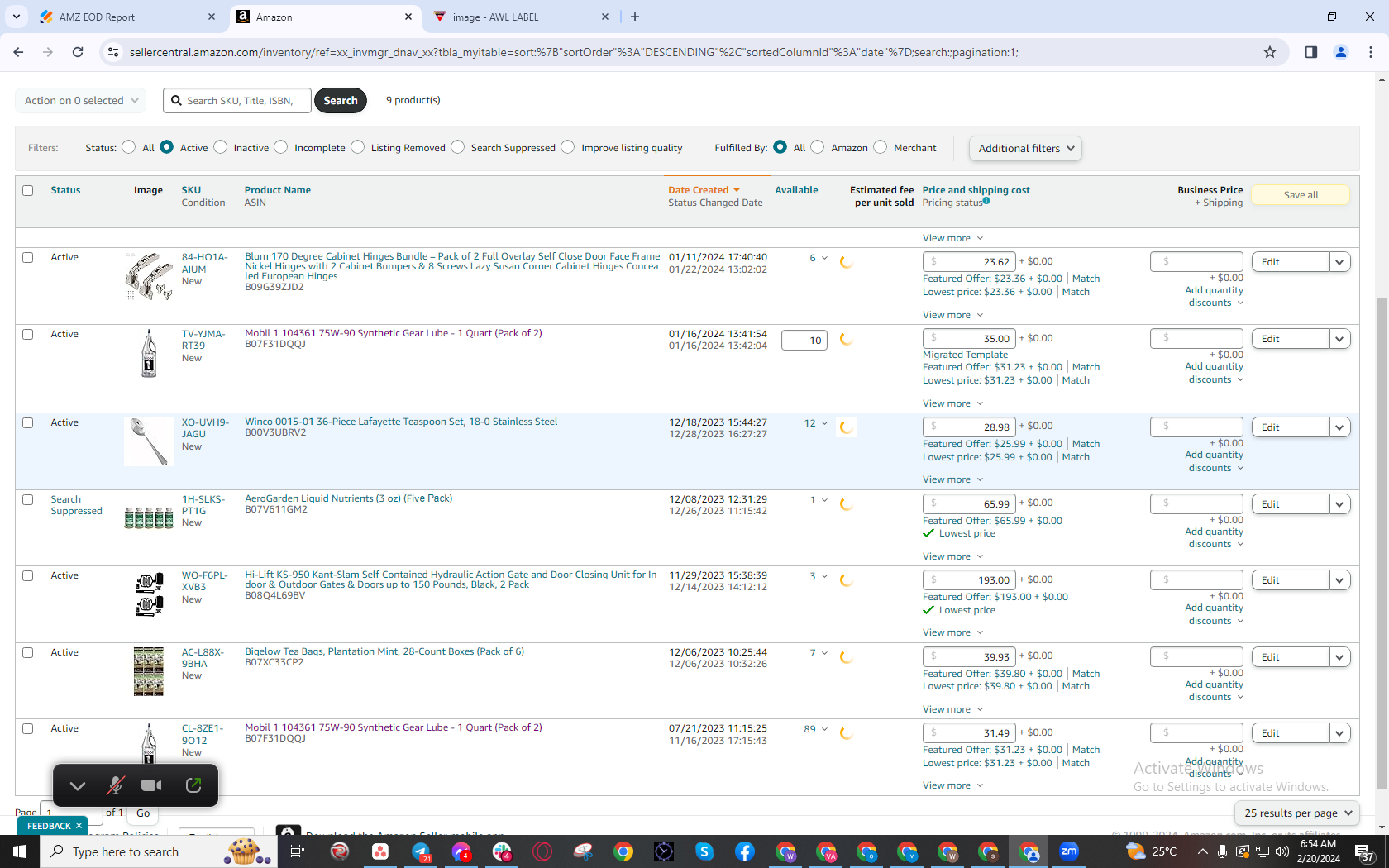This screenshot has width=1389, height=868.
Task: Click the available quantity field showing 10
Action: coord(804,340)
